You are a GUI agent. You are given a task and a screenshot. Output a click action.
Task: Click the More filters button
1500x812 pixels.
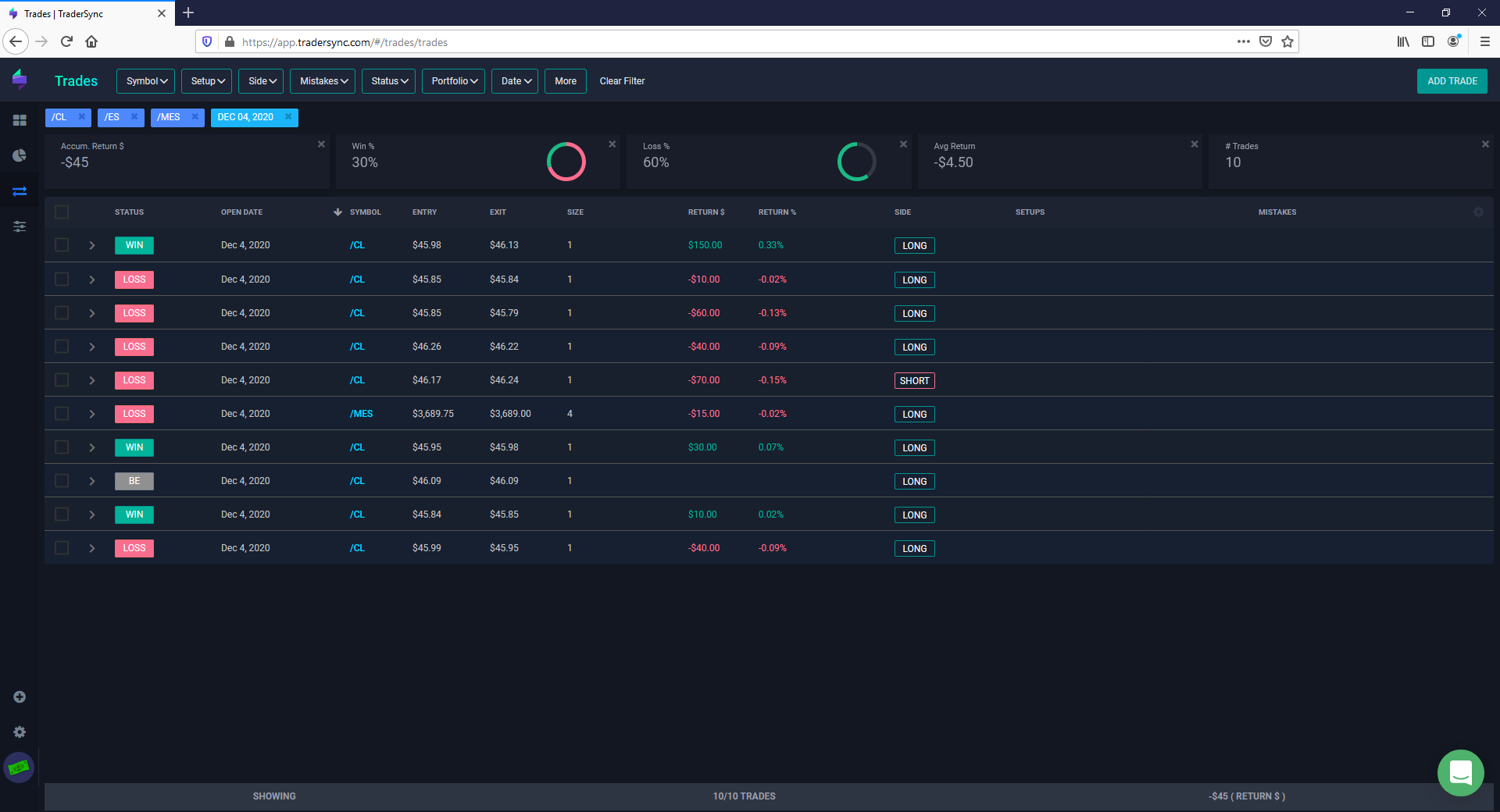click(566, 81)
